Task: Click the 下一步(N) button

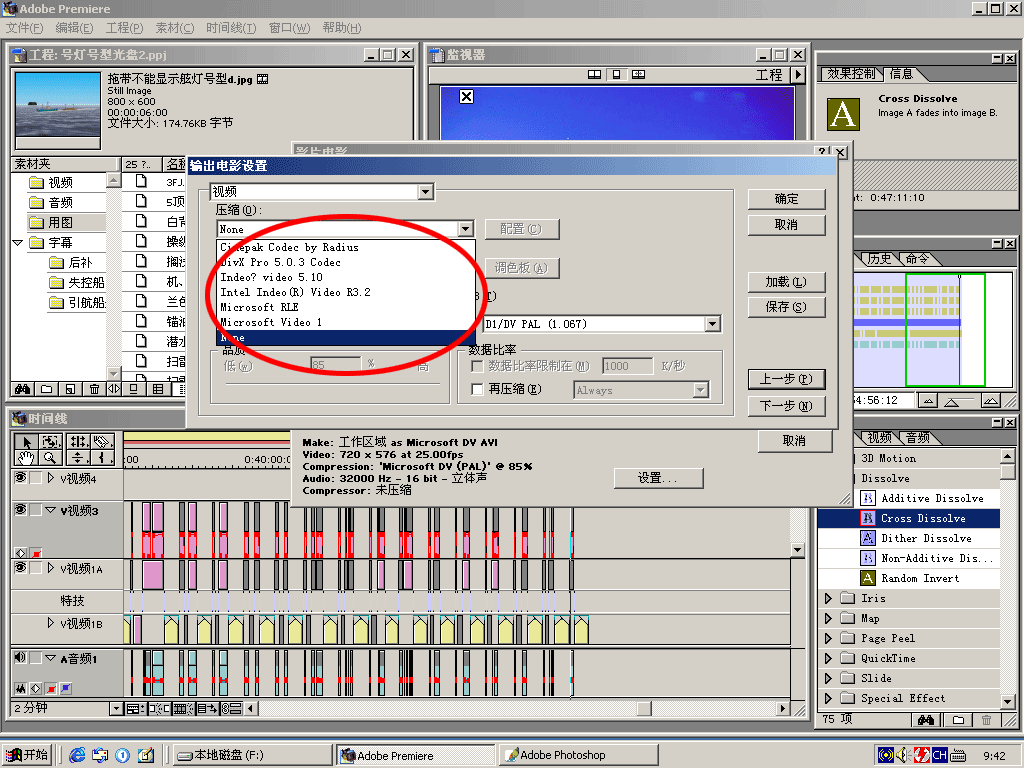Action: pyautogui.click(x=786, y=406)
